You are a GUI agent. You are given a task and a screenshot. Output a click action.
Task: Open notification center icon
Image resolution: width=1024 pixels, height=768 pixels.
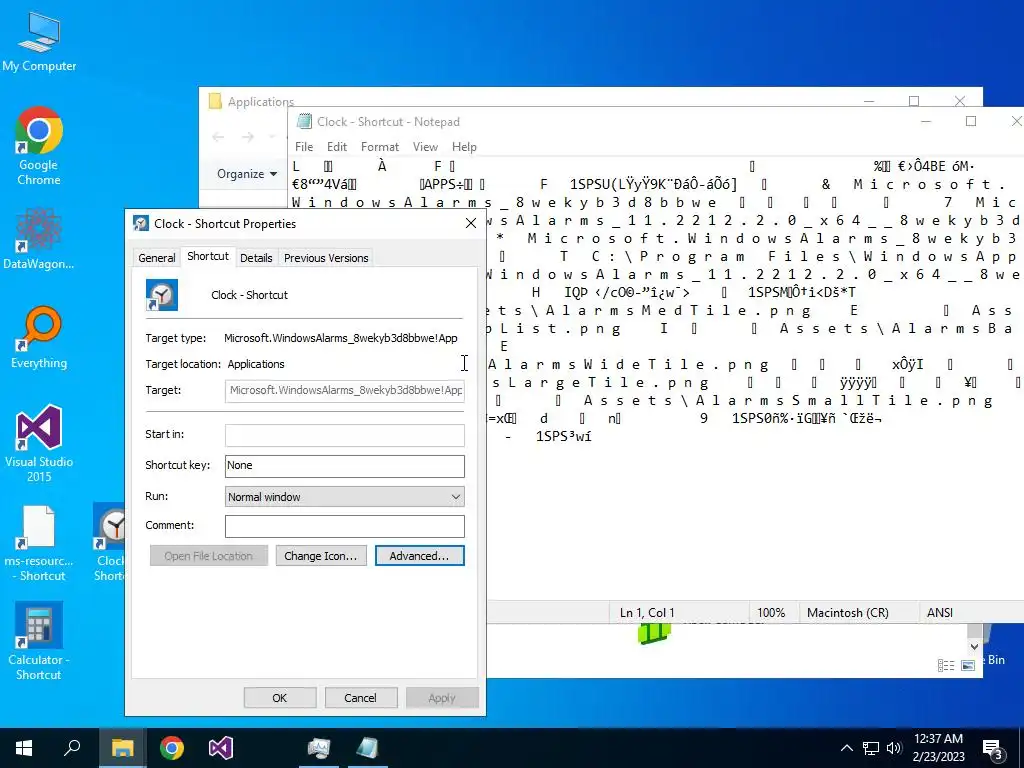tap(993, 750)
